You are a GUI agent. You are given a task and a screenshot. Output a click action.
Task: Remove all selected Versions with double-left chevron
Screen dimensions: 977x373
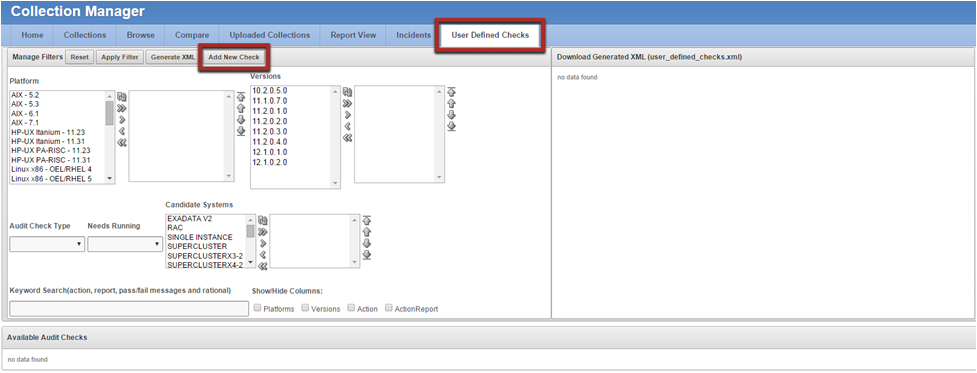[x=348, y=138]
